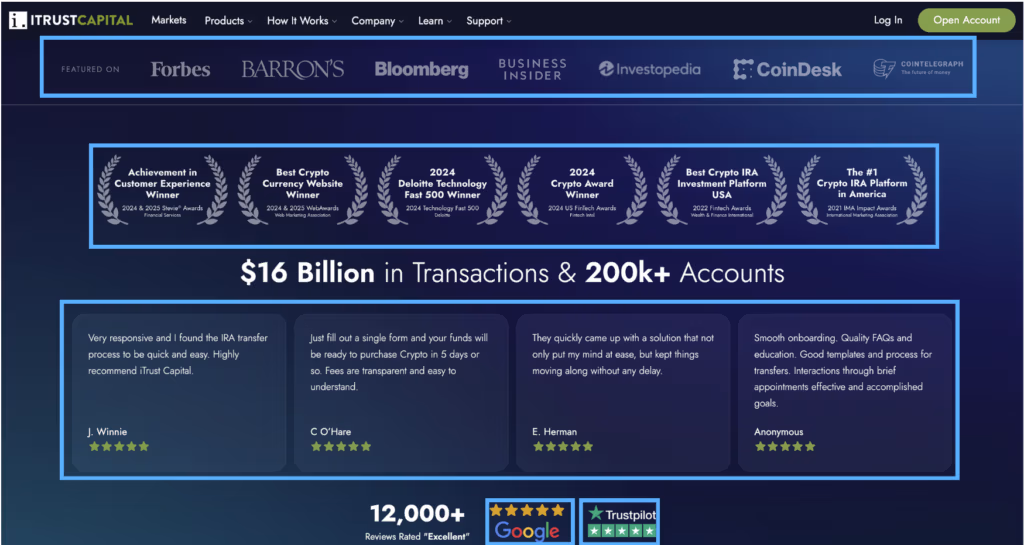Open the Support dropdown menu
The width and height of the screenshot is (1024, 545).
pyautogui.click(x=488, y=21)
